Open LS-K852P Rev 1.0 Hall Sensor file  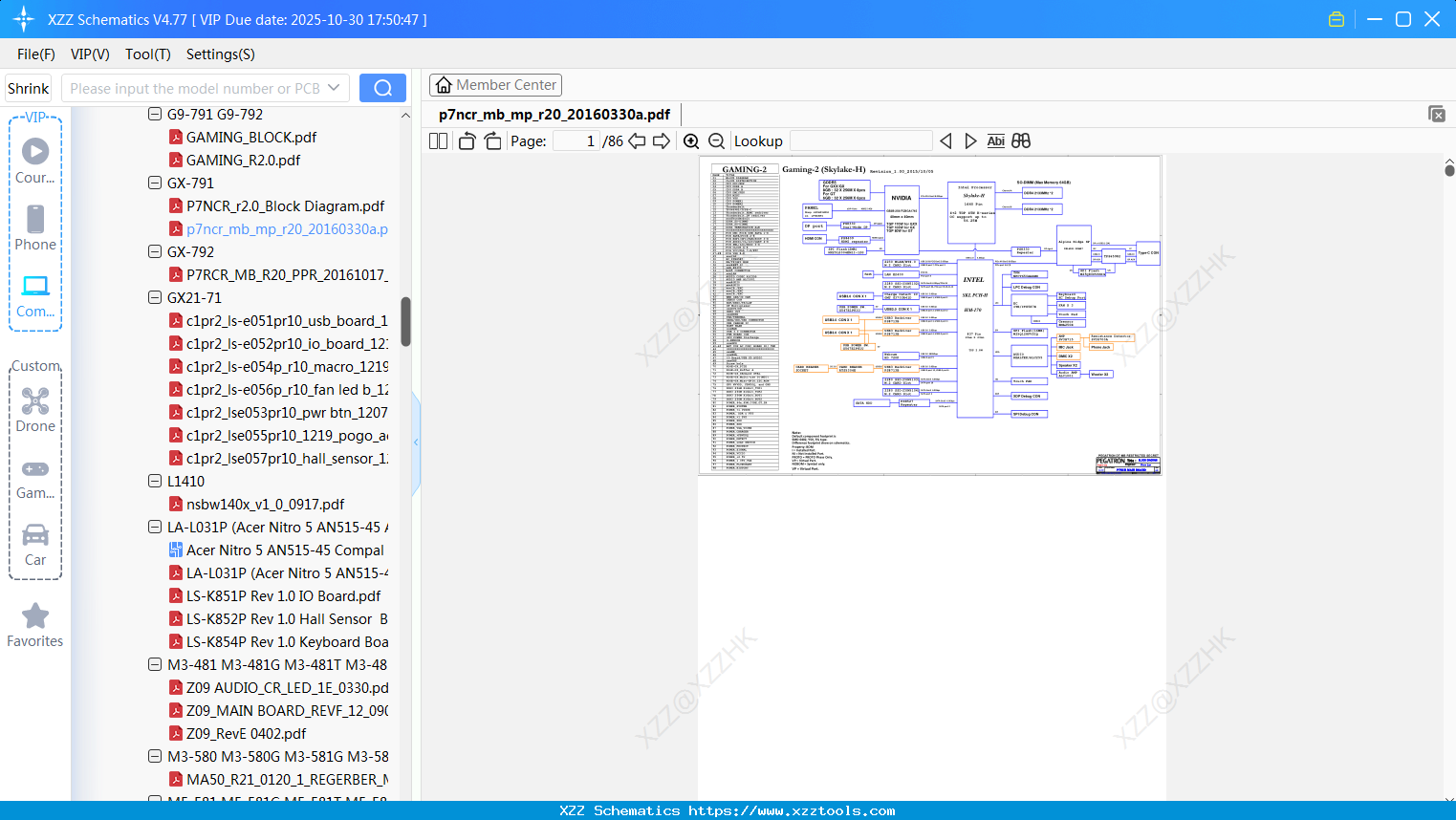[287, 618]
